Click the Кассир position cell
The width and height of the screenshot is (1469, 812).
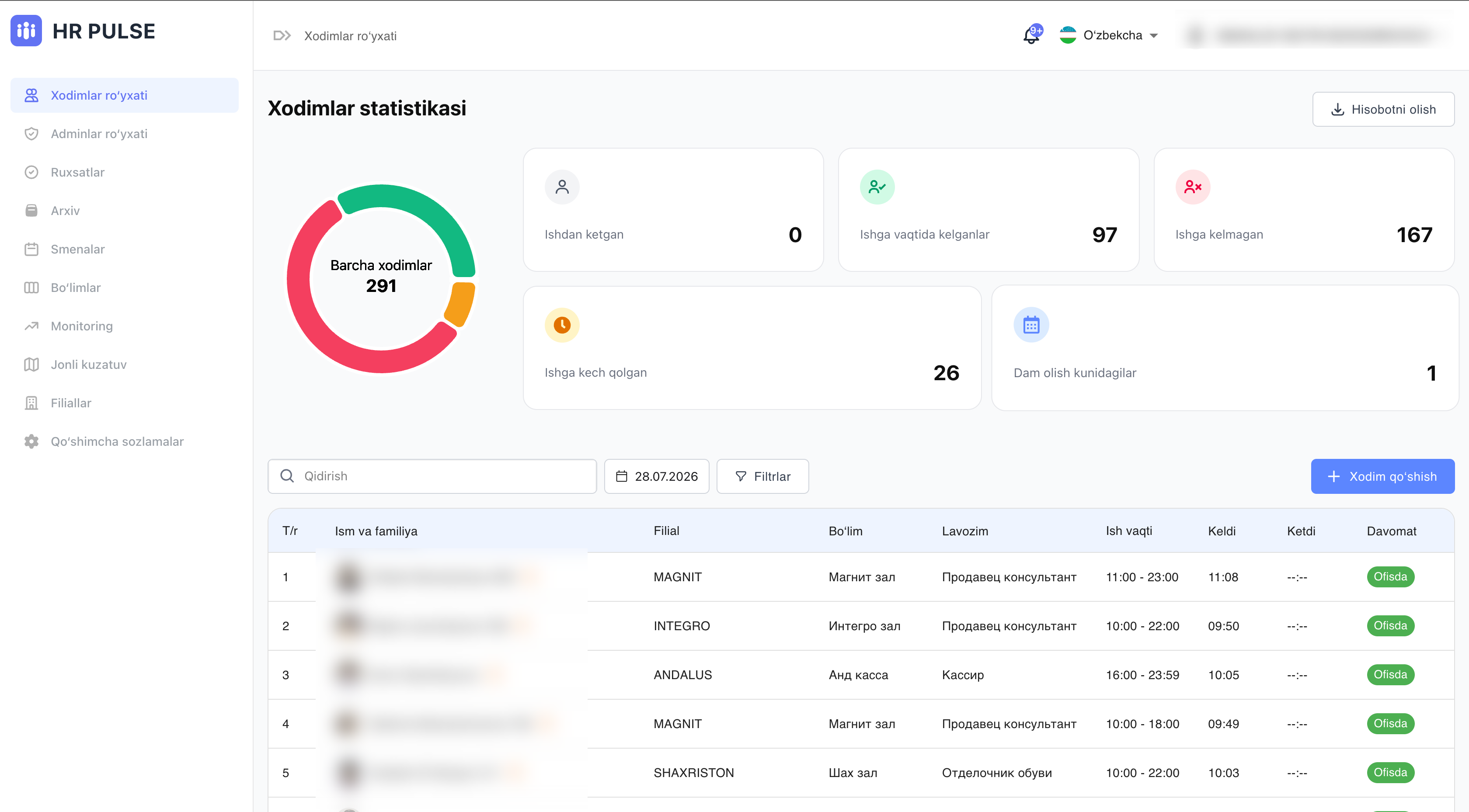963,675
